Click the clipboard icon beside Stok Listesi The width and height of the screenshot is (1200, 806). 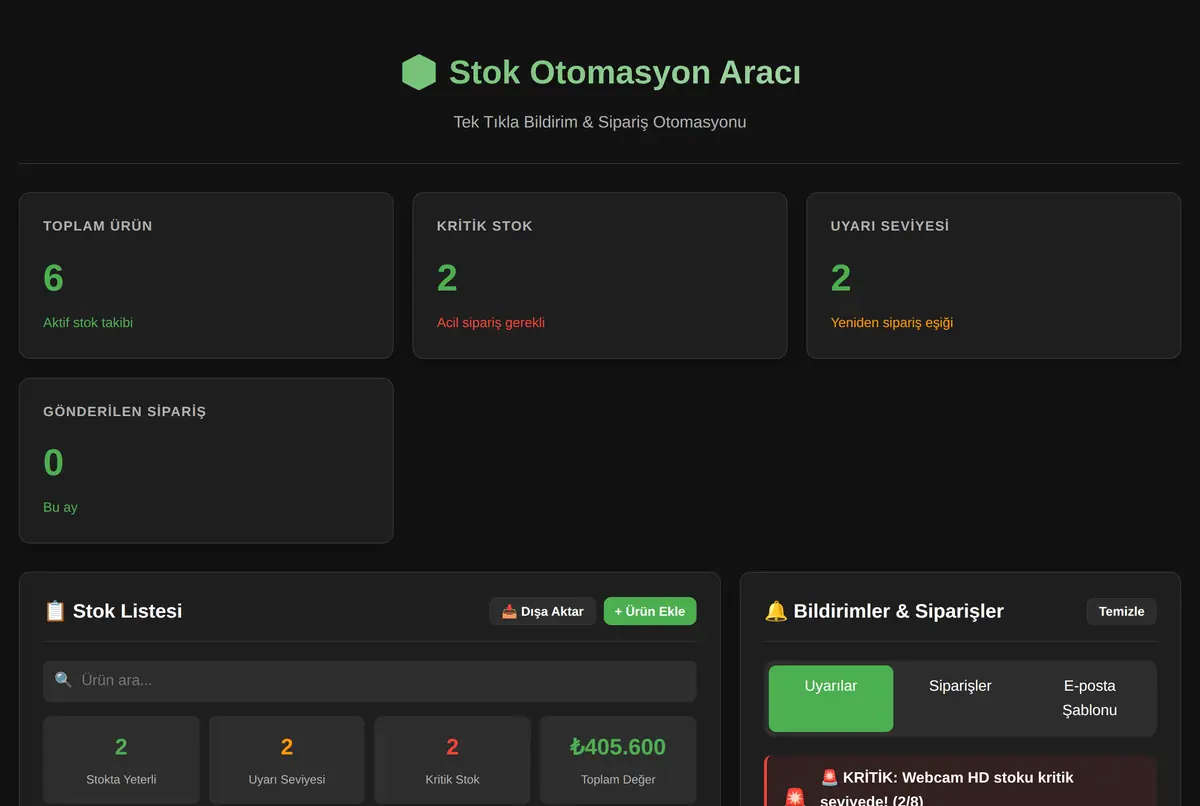pyautogui.click(x=55, y=611)
